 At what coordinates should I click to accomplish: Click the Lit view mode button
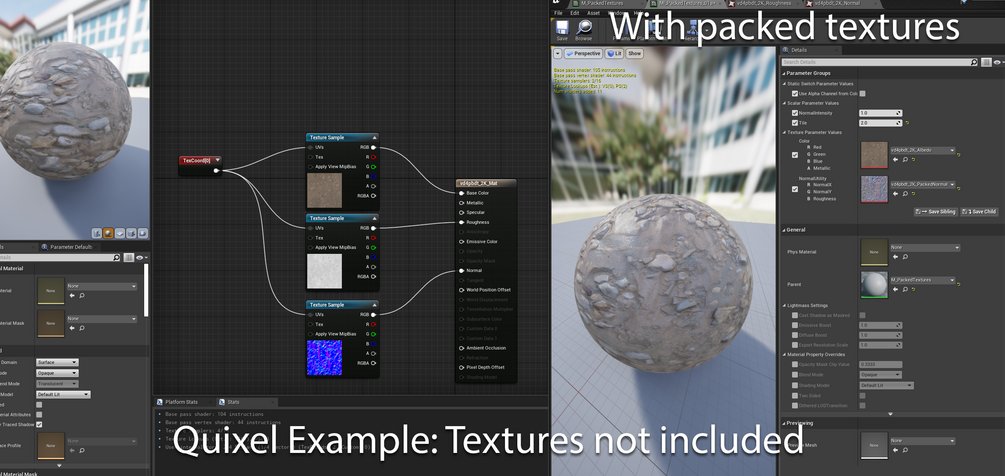coord(614,54)
